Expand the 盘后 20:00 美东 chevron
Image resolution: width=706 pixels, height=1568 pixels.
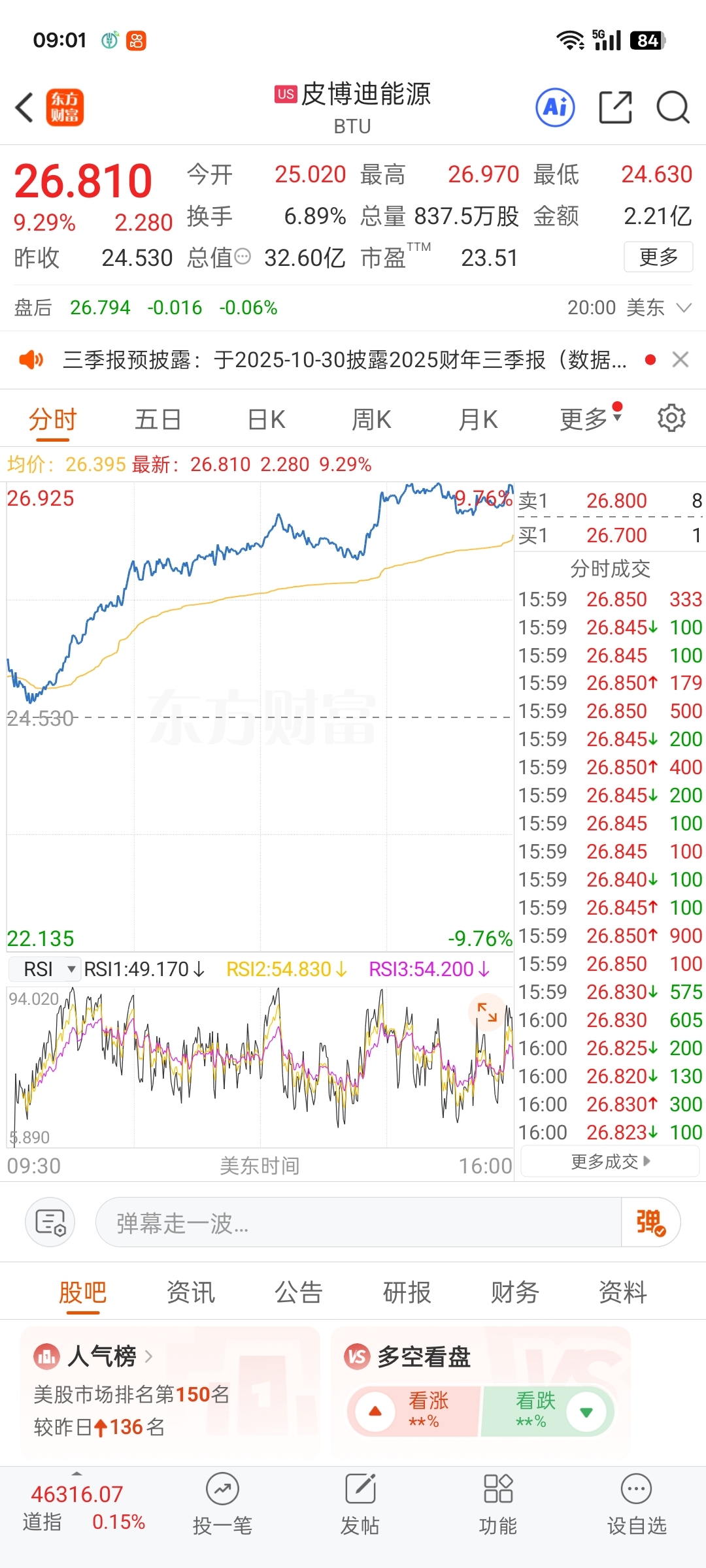coord(684,308)
